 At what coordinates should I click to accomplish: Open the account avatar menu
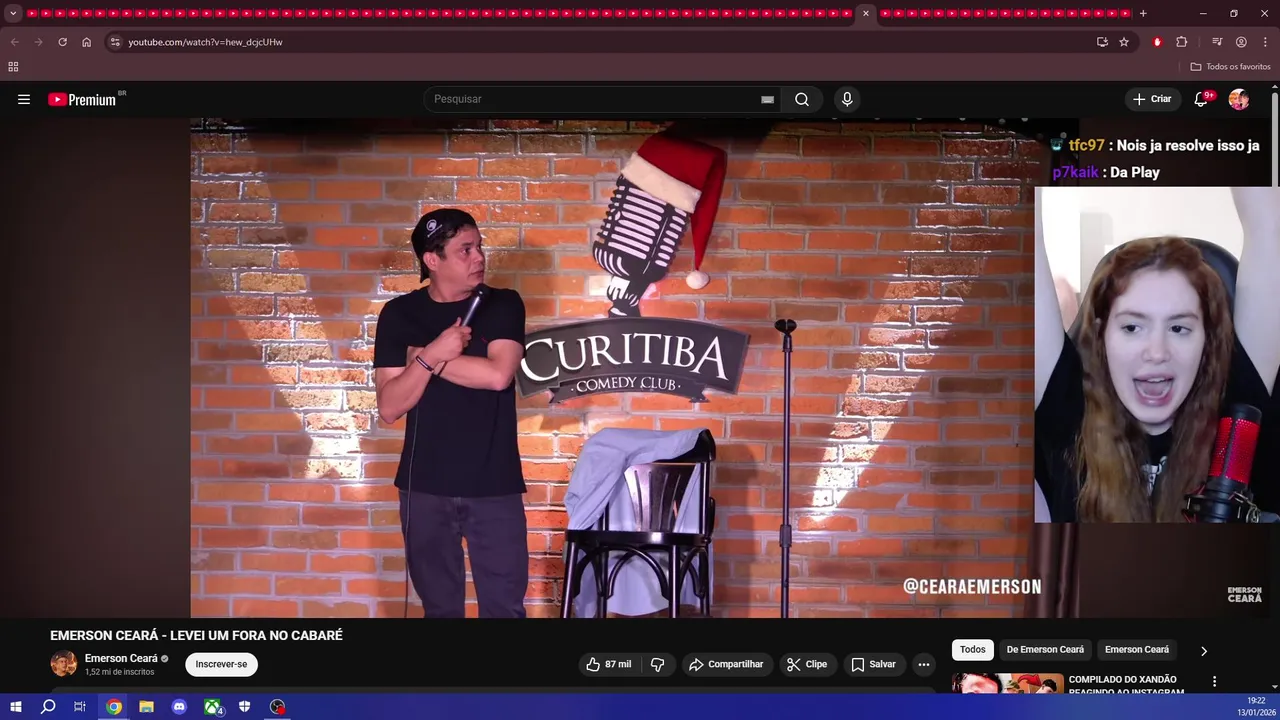click(x=1239, y=99)
